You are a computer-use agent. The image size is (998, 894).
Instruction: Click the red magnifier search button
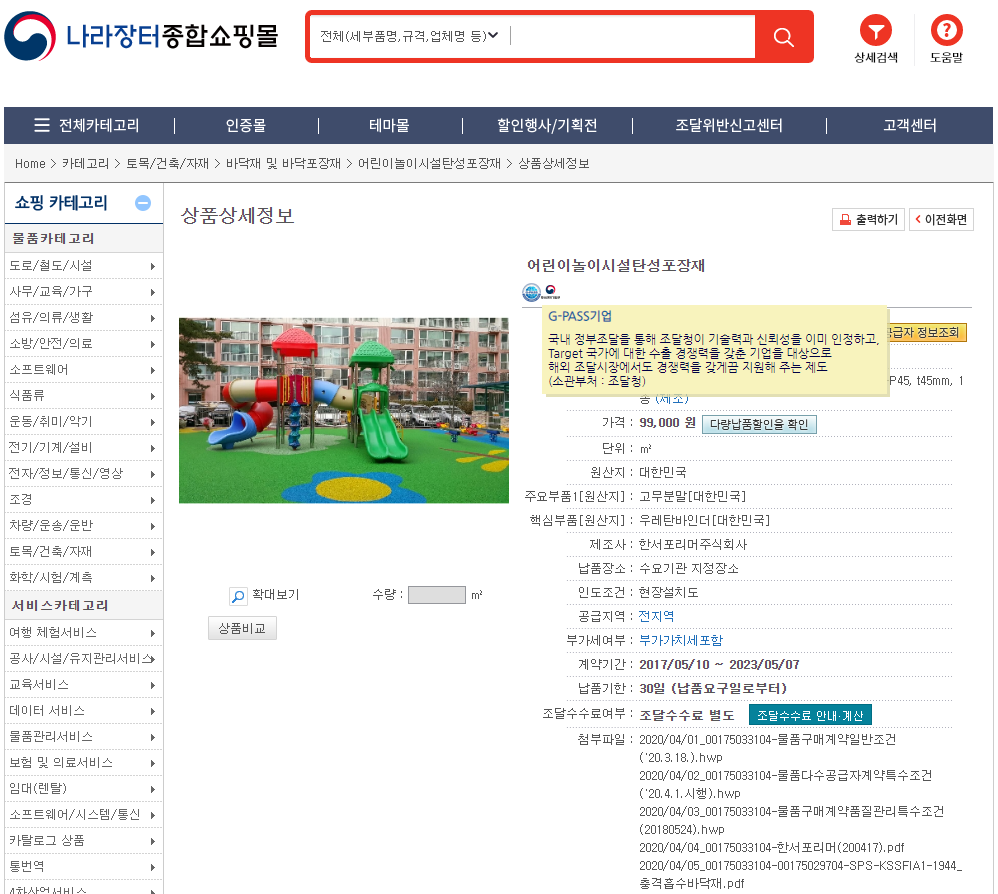[x=784, y=37]
